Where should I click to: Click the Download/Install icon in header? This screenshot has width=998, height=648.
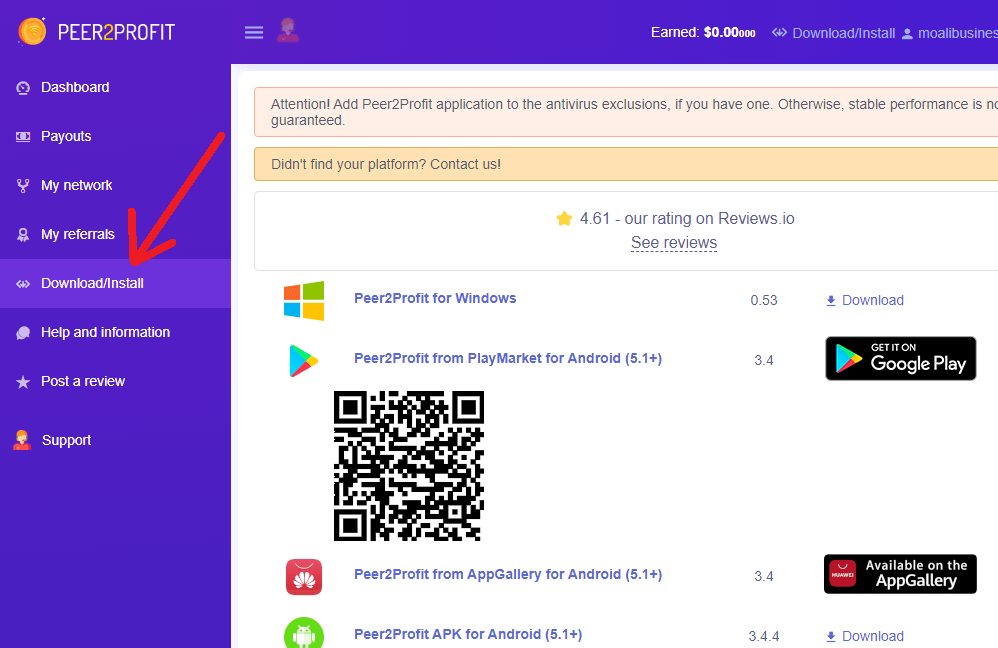(779, 32)
